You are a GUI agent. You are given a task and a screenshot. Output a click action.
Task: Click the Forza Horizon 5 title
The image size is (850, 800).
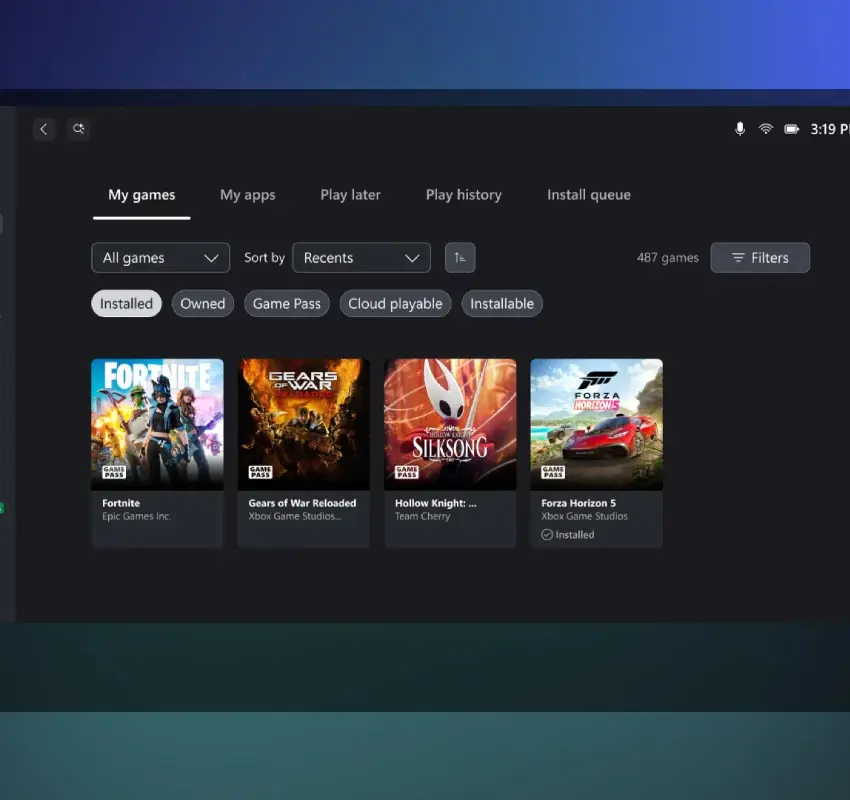578,503
